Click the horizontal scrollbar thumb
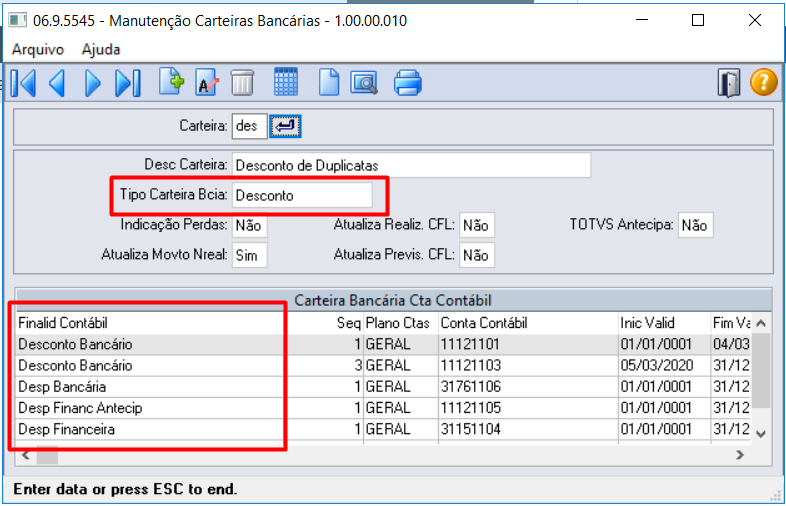The width and height of the screenshot is (786, 506). pyautogui.click(x=47, y=455)
